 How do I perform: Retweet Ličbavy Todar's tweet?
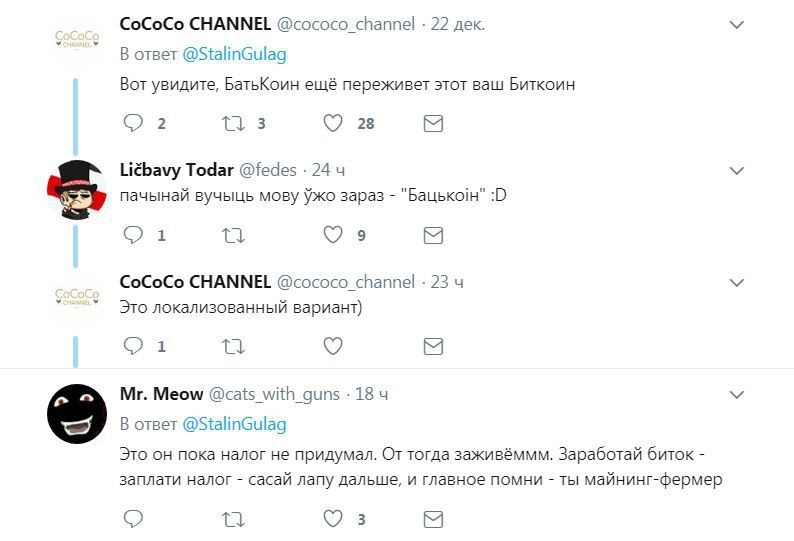(x=232, y=235)
